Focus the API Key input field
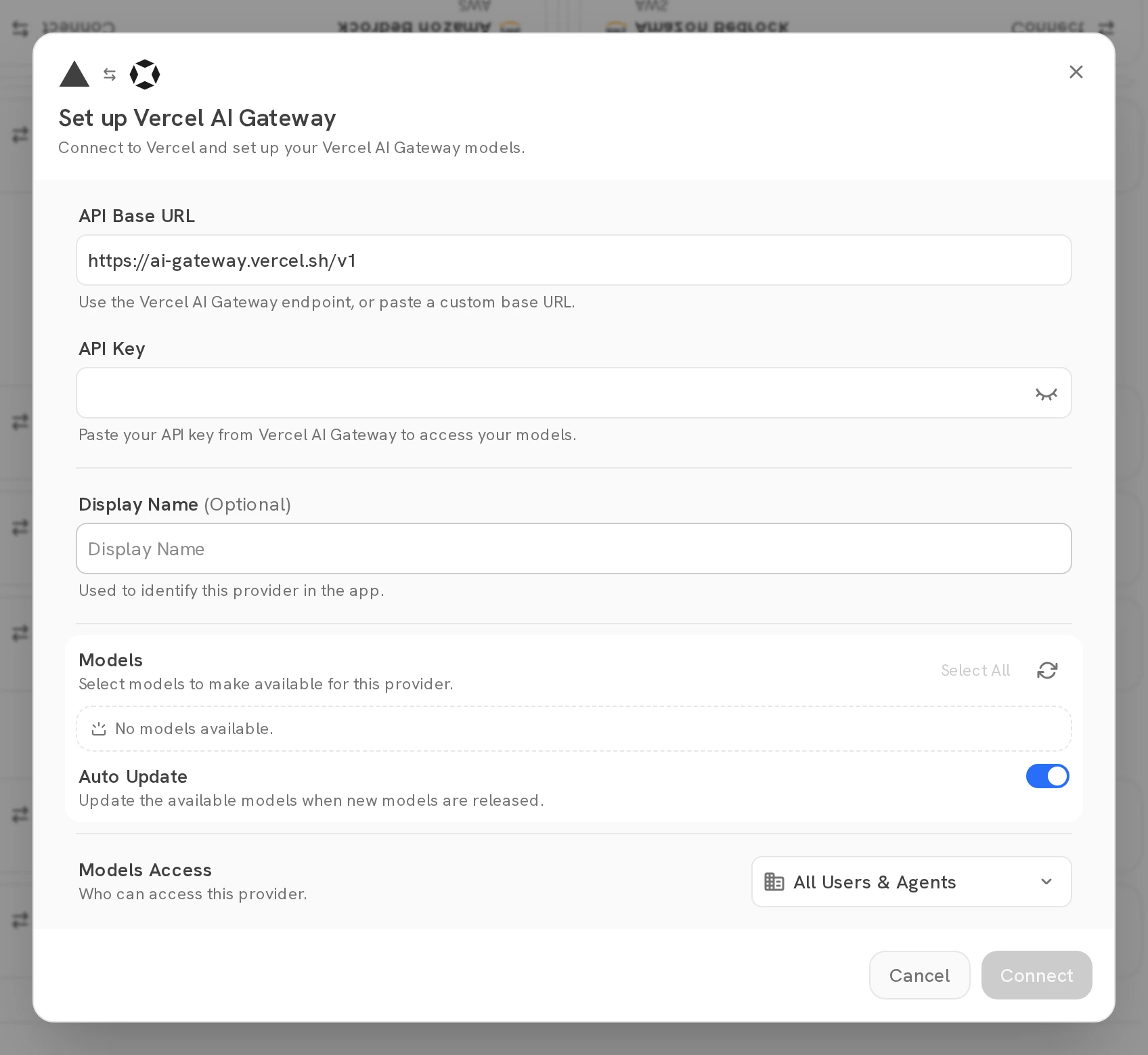Image resolution: width=1148 pixels, height=1055 pixels. (573, 393)
